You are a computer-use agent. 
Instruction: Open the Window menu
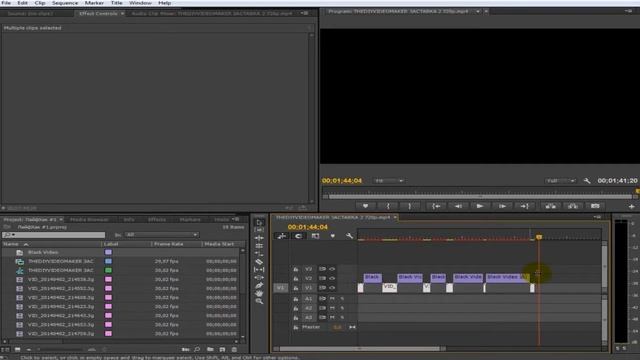tap(140, 3)
